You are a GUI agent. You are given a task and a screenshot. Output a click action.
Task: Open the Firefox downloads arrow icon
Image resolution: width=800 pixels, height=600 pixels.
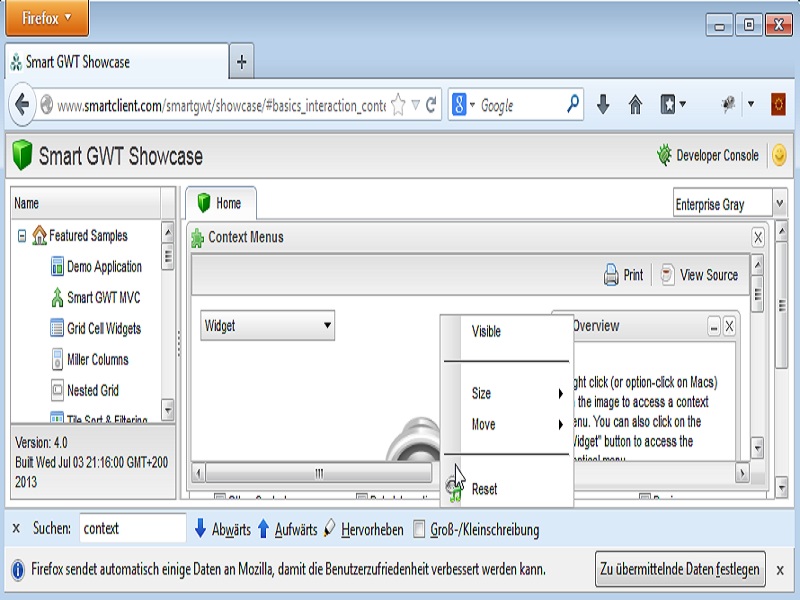603,105
